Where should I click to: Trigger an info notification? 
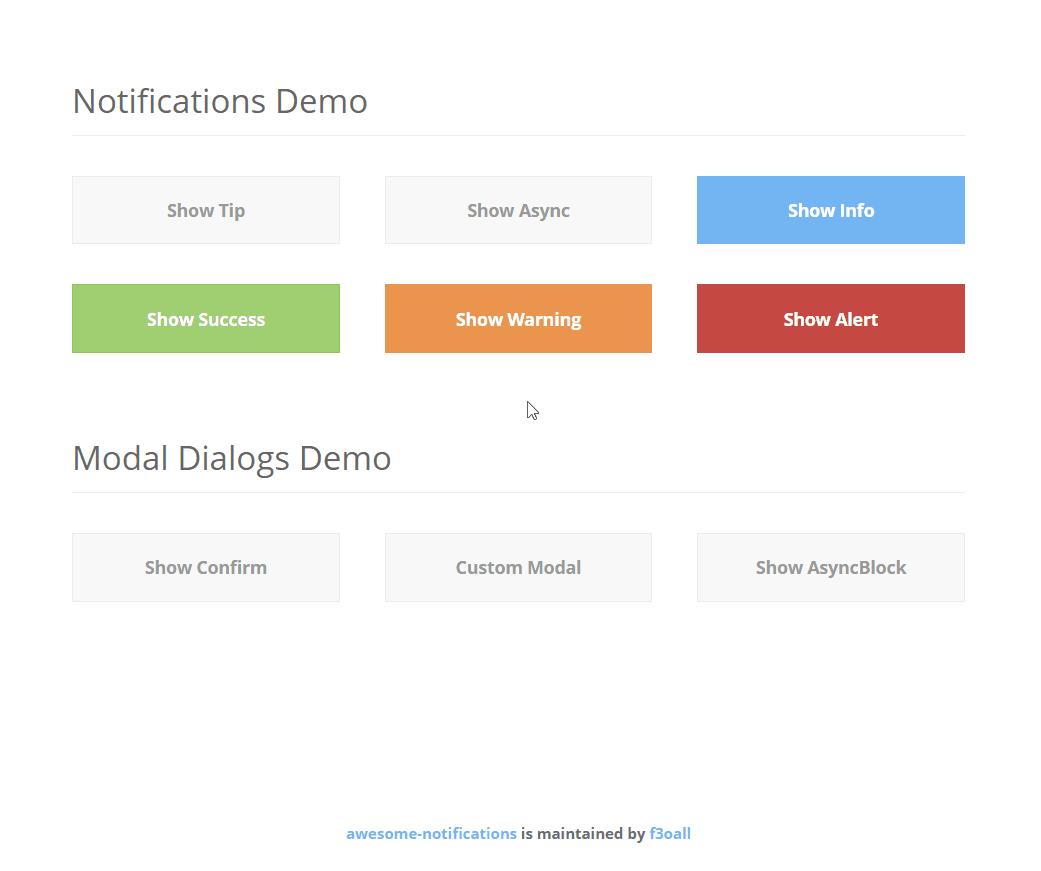[x=830, y=210]
